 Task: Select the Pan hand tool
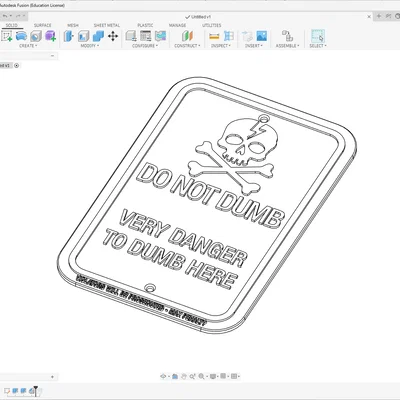(184, 376)
